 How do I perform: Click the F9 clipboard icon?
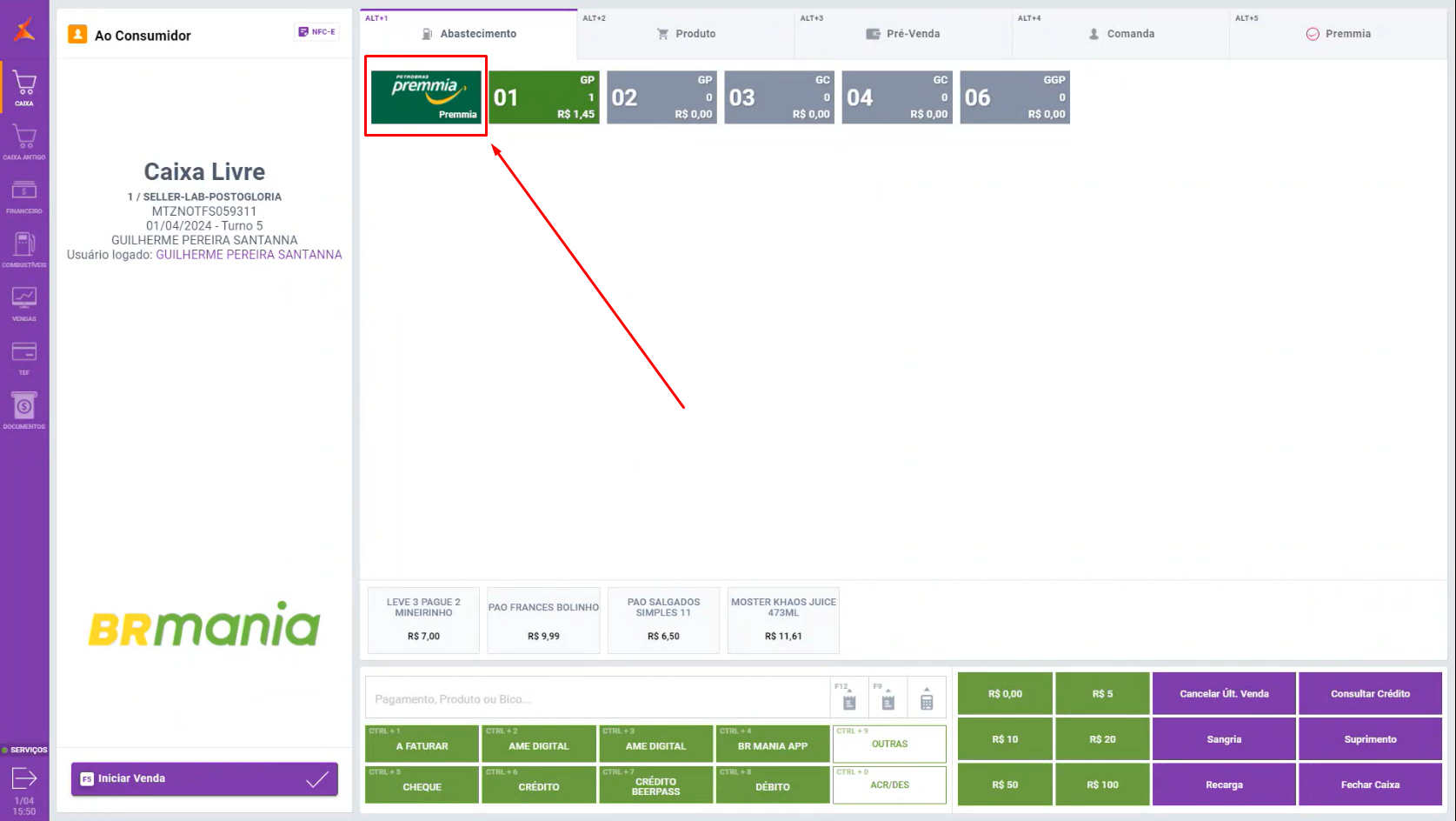click(x=888, y=698)
